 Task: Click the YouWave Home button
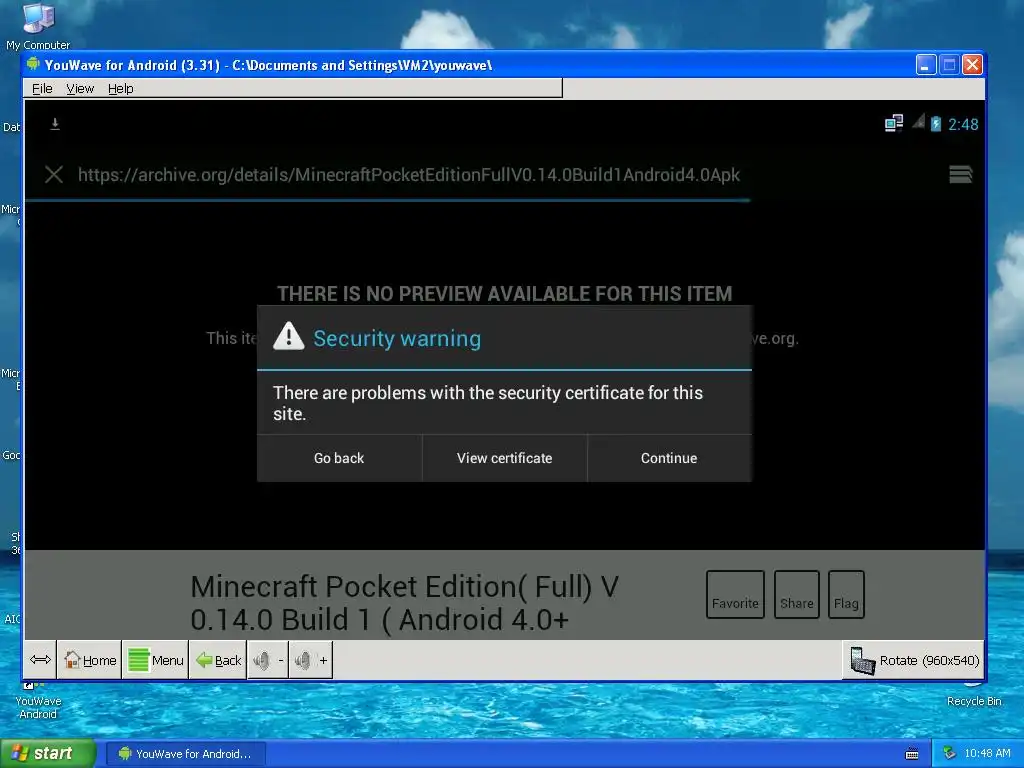click(x=90, y=660)
